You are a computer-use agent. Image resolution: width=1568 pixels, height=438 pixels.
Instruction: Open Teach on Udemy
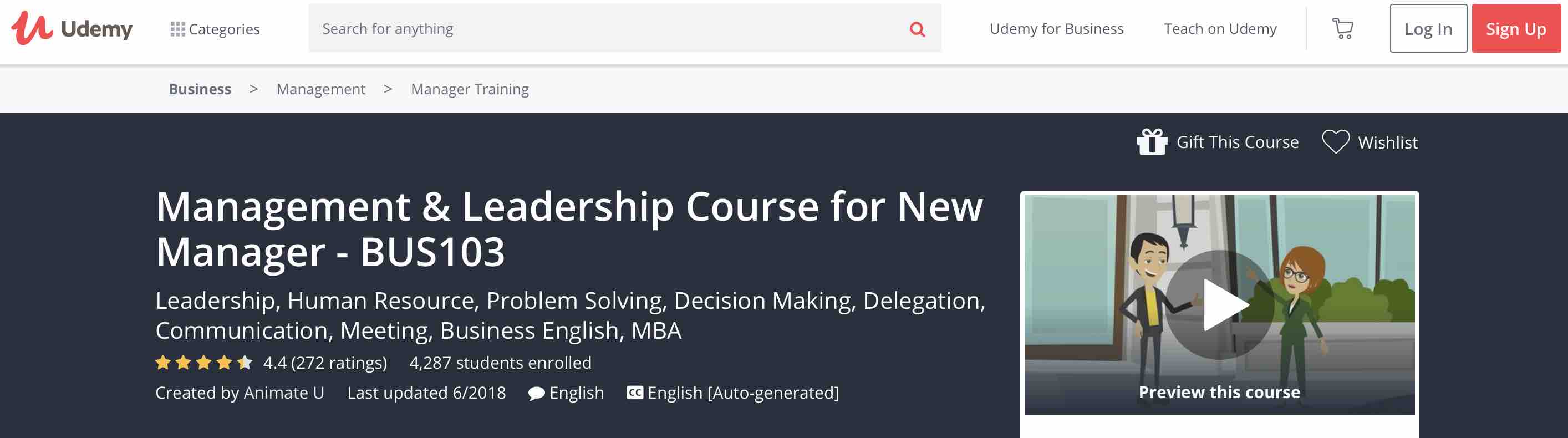tap(1220, 29)
